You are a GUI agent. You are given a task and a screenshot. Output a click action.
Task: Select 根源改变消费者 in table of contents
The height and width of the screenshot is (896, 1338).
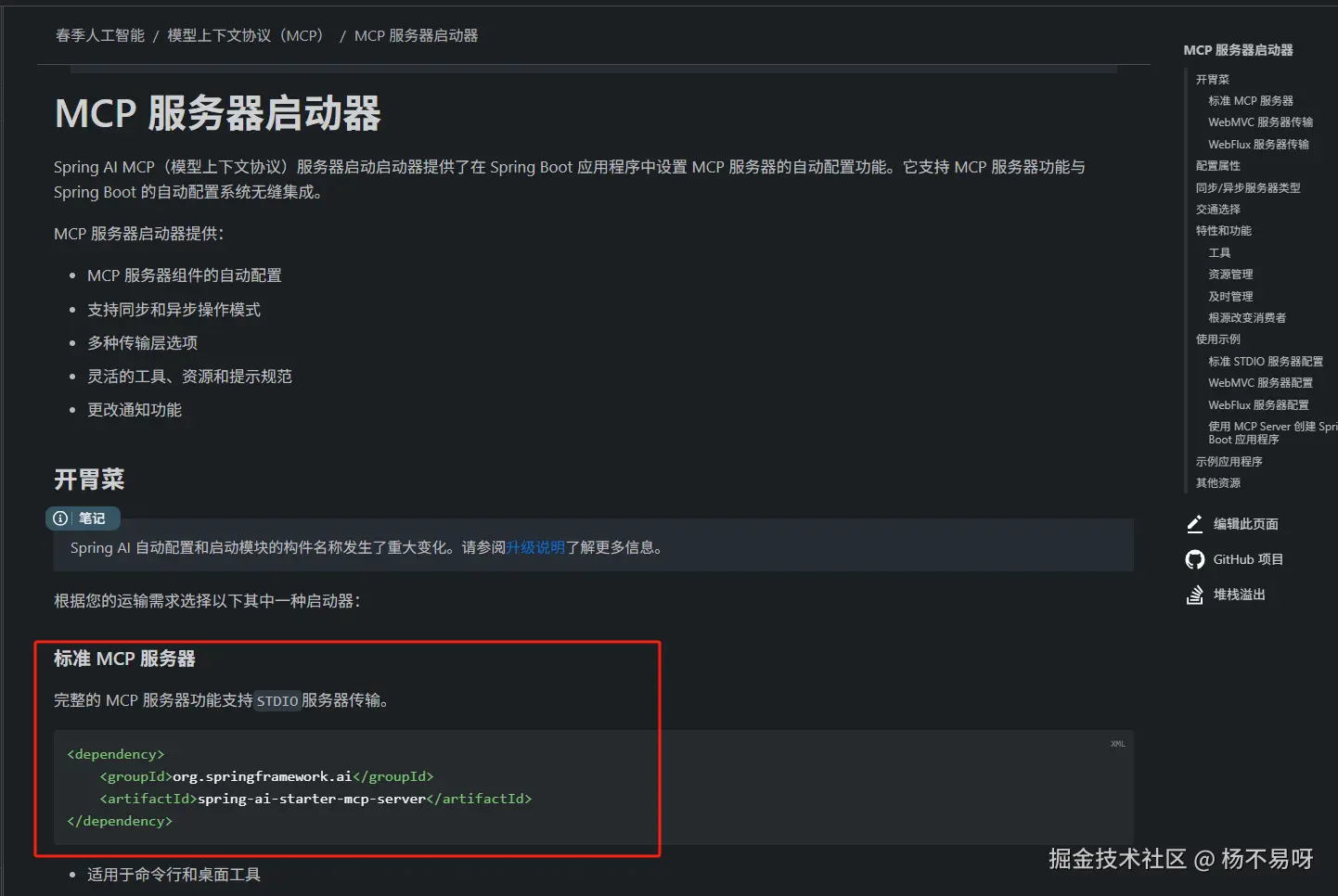(1247, 318)
